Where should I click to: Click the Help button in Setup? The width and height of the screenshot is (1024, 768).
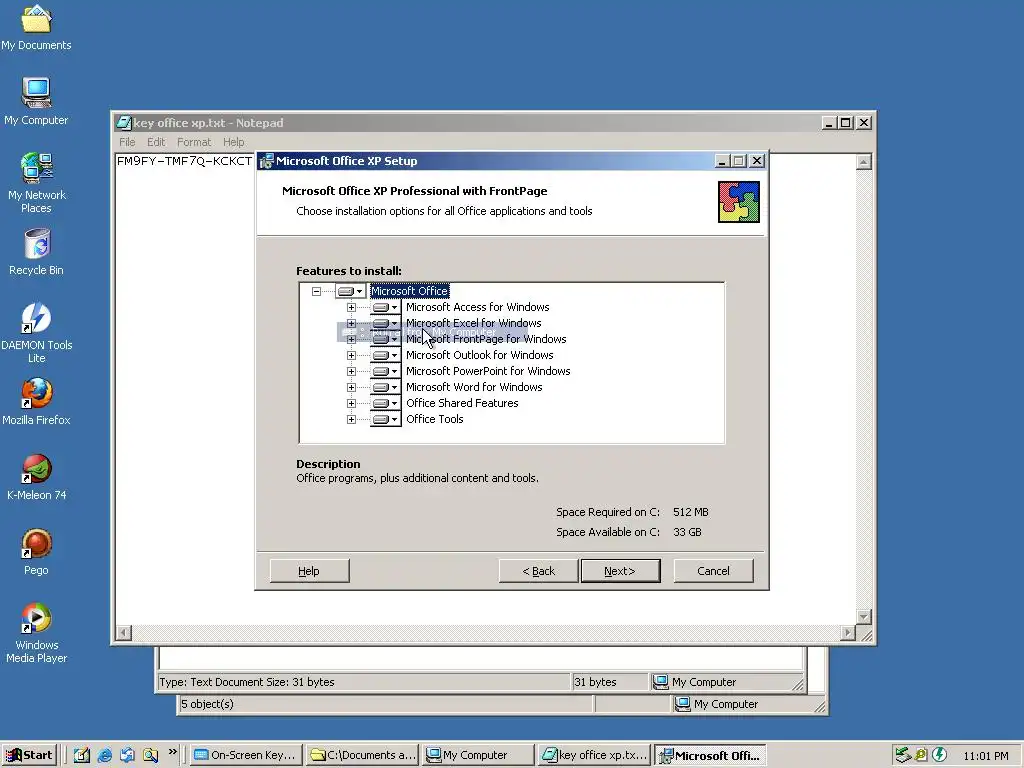(309, 571)
